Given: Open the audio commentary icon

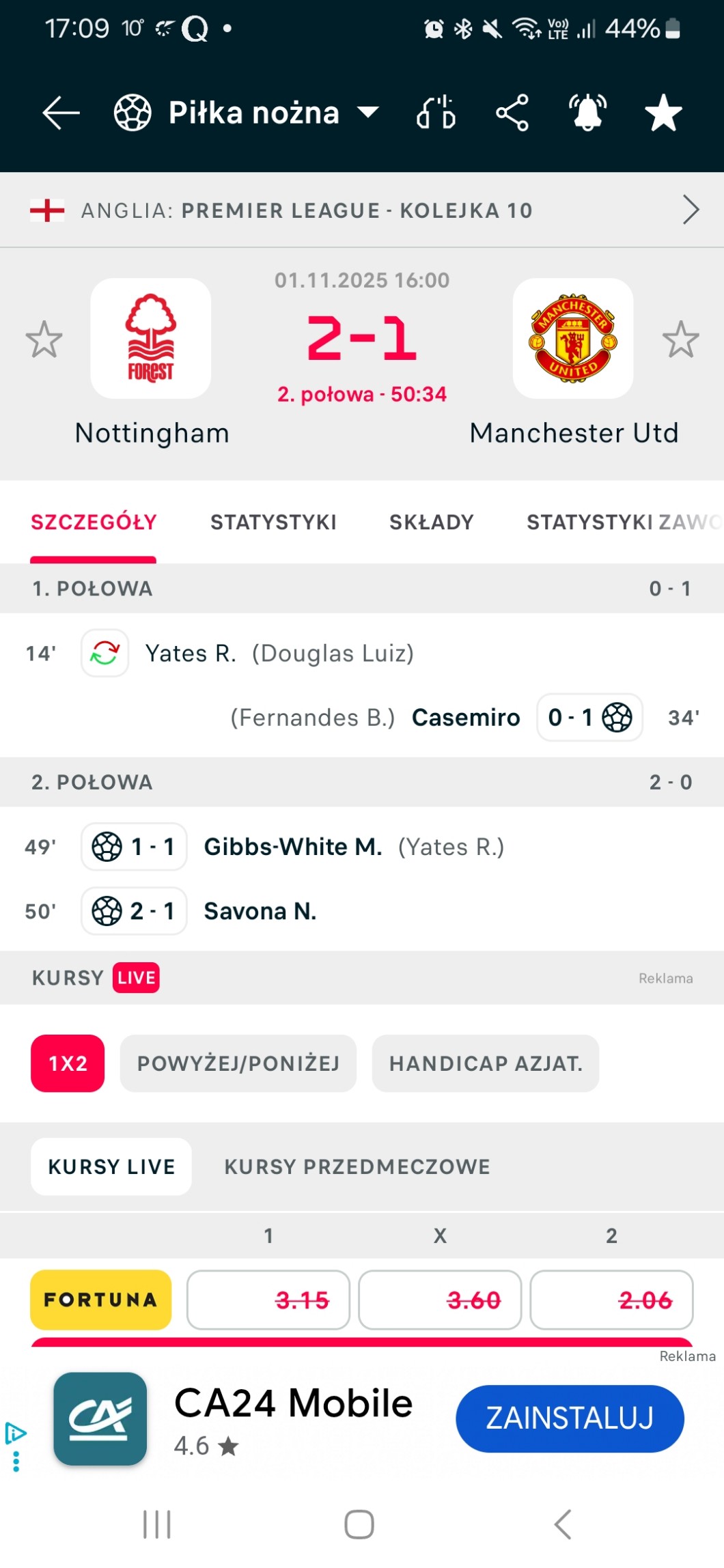Looking at the screenshot, I should 436,113.
